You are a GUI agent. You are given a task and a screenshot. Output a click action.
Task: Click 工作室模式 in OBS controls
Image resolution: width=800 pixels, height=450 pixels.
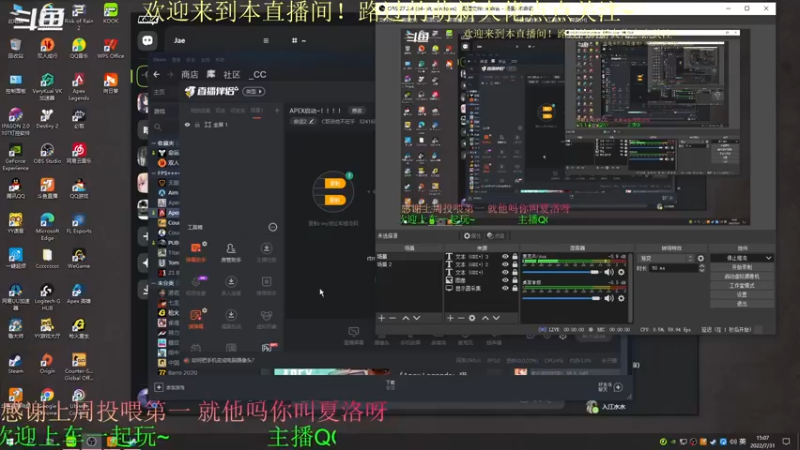pos(742,286)
